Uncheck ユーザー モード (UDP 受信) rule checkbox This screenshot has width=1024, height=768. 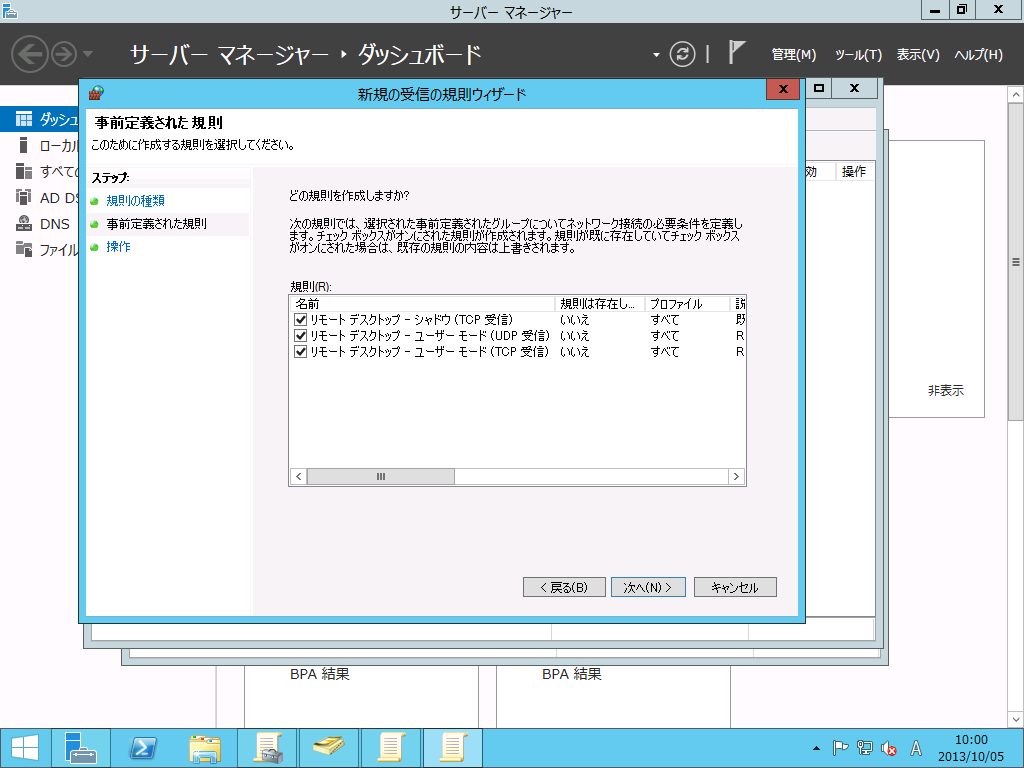(300, 336)
